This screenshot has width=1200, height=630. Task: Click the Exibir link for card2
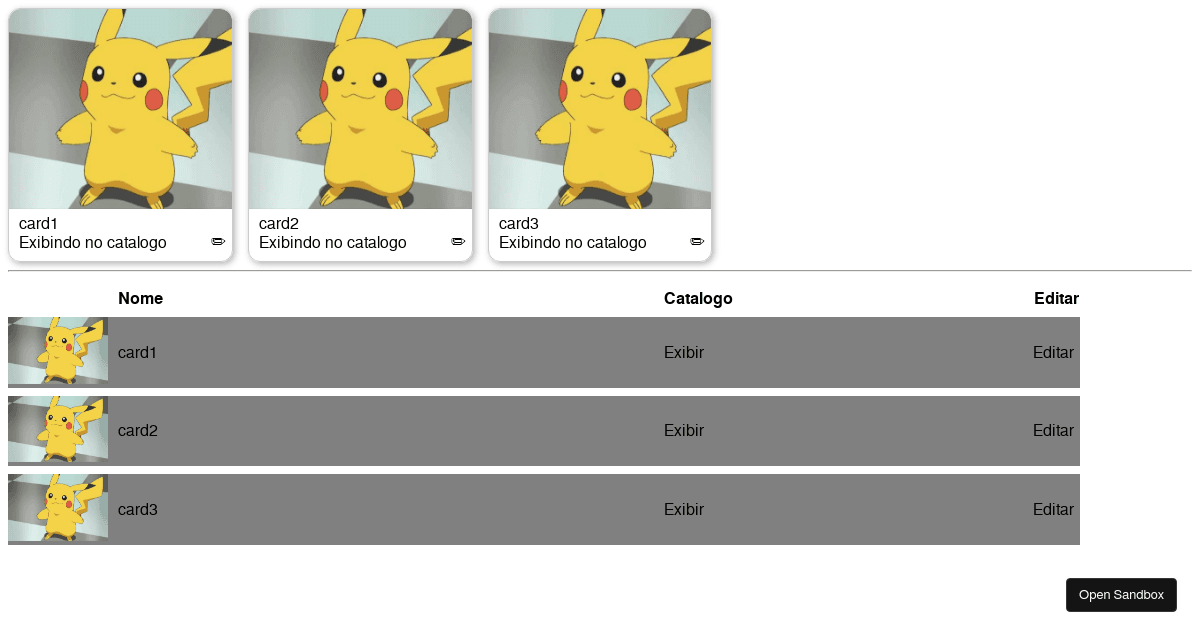pos(683,430)
